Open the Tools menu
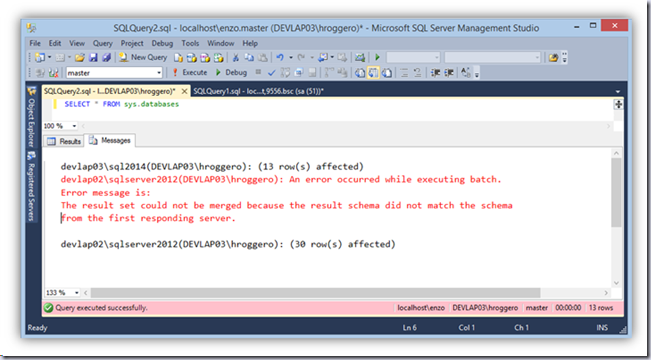The image size is (651, 360). (x=190, y=43)
